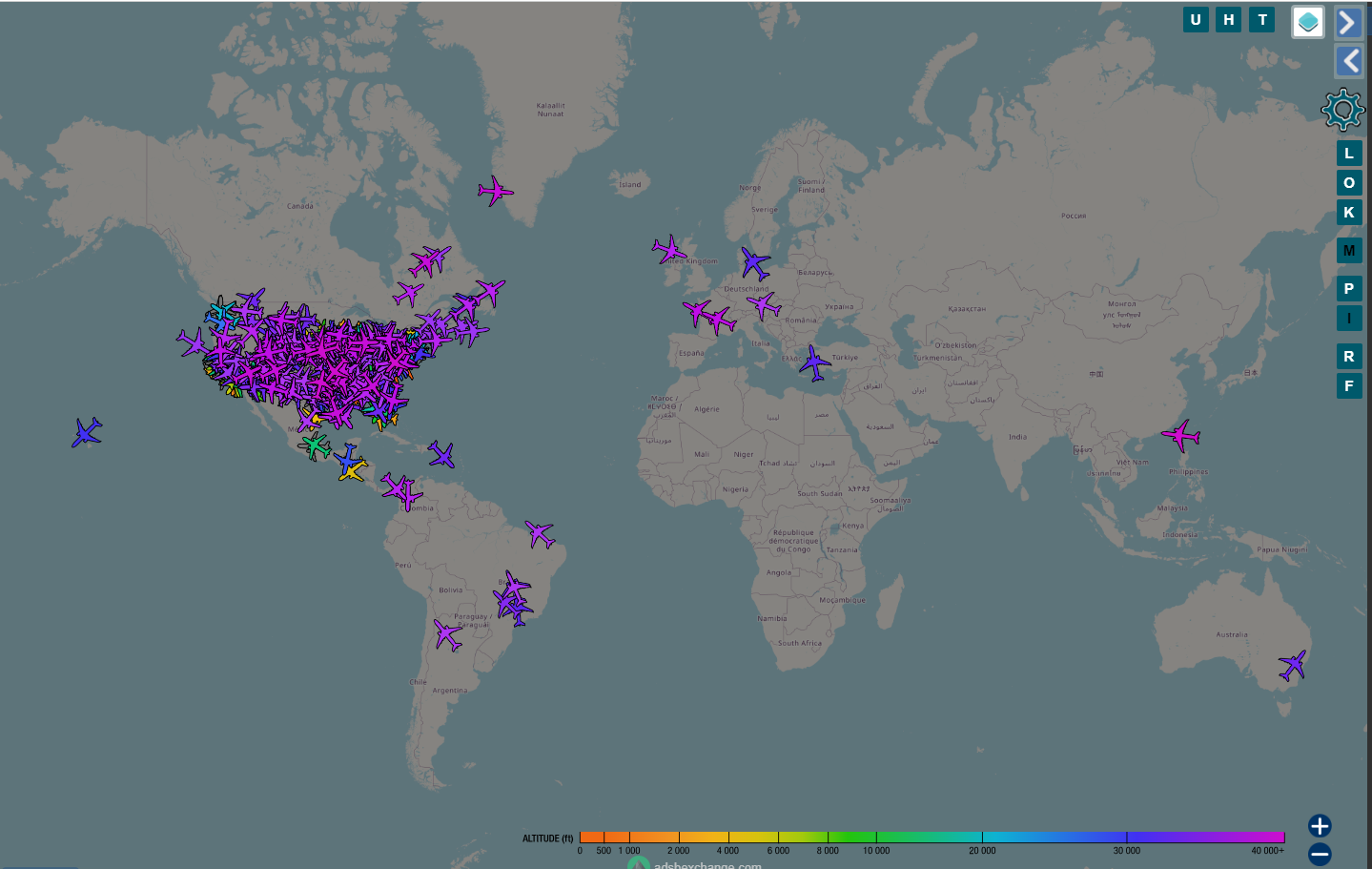1372x869 pixels.
Task: Select aircraft over northeastern Brazil coast
Action: pos(540,534)
